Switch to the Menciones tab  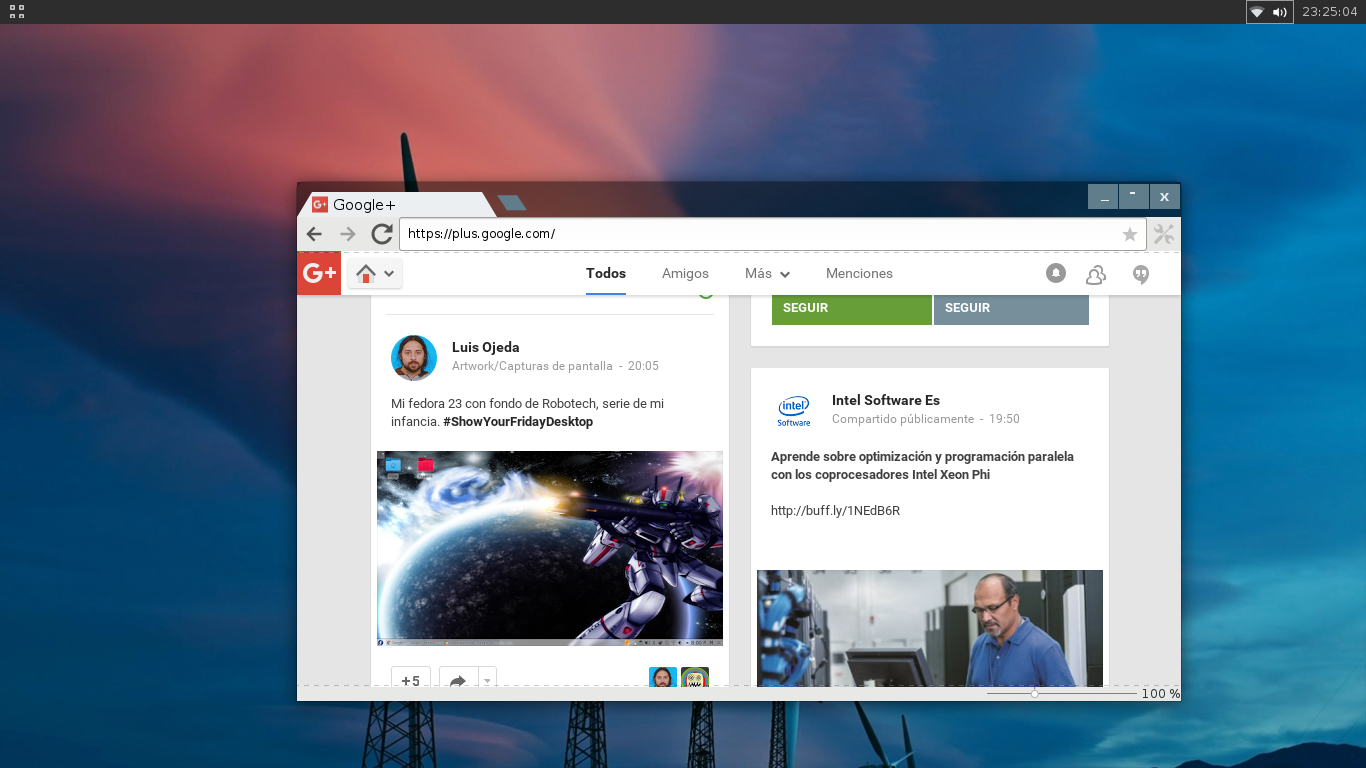pos(859,273)
